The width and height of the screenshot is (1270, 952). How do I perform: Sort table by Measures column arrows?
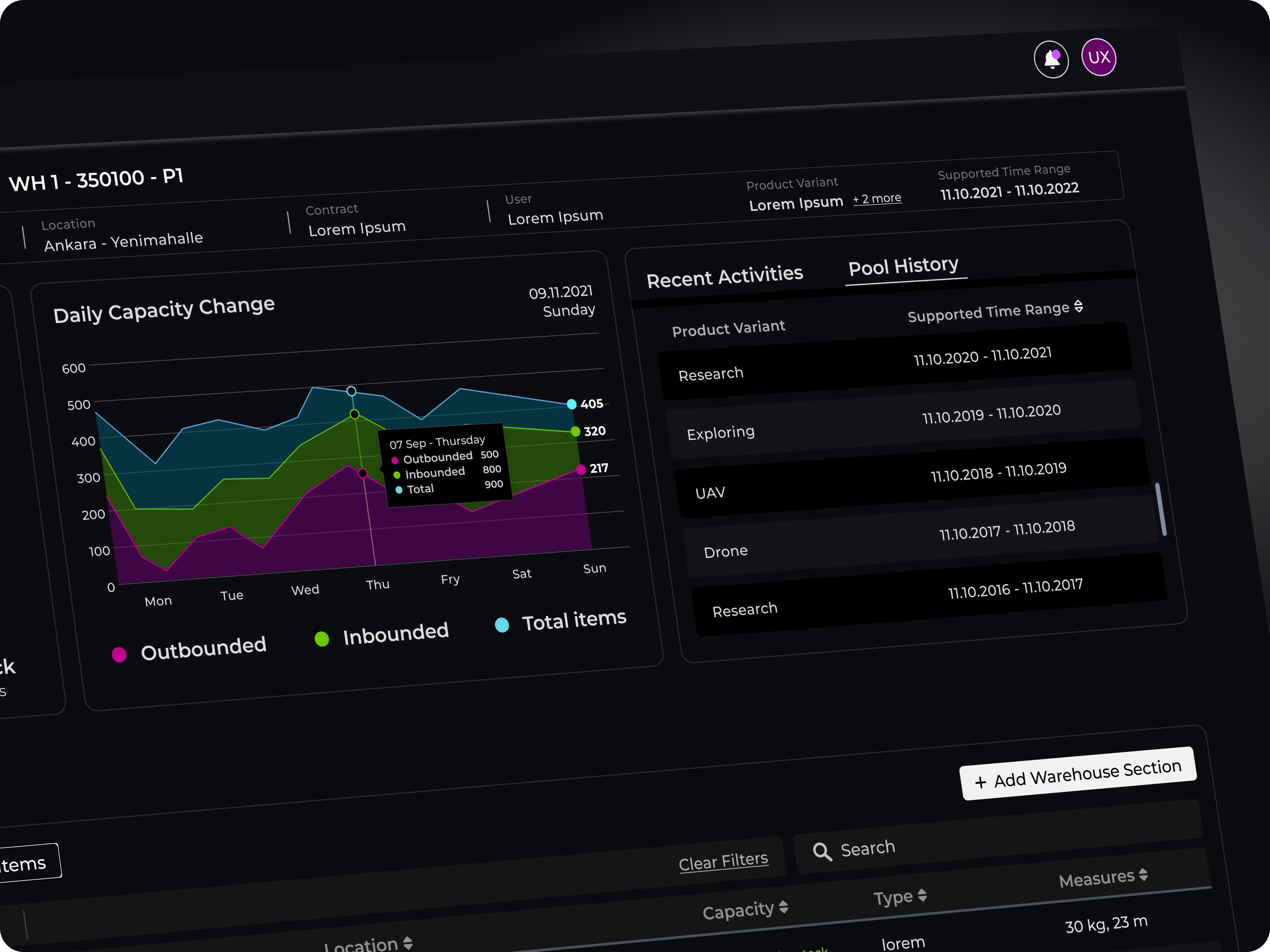[1143, 875]
